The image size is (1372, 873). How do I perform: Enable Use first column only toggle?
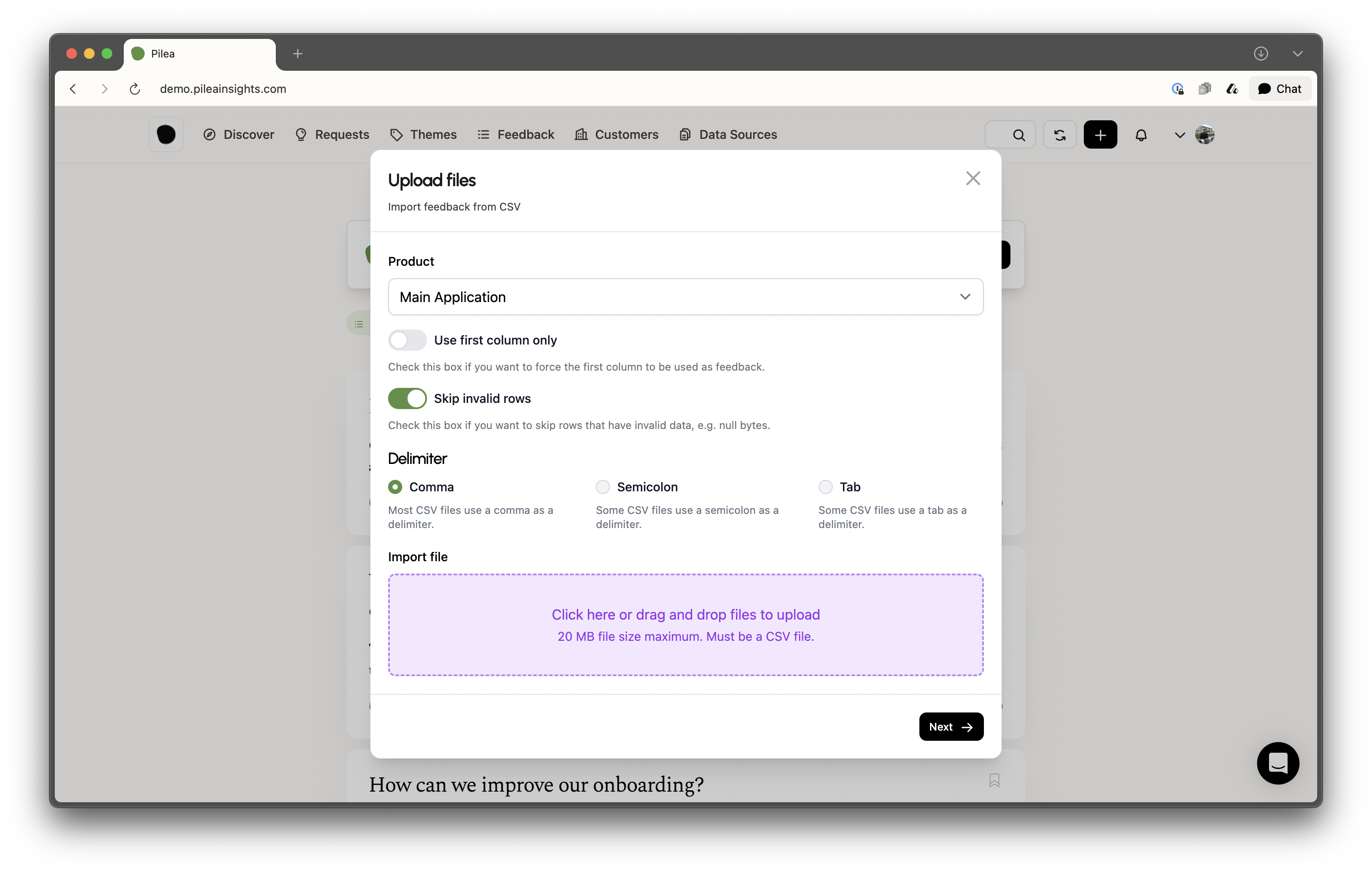(x=408, y=341)
